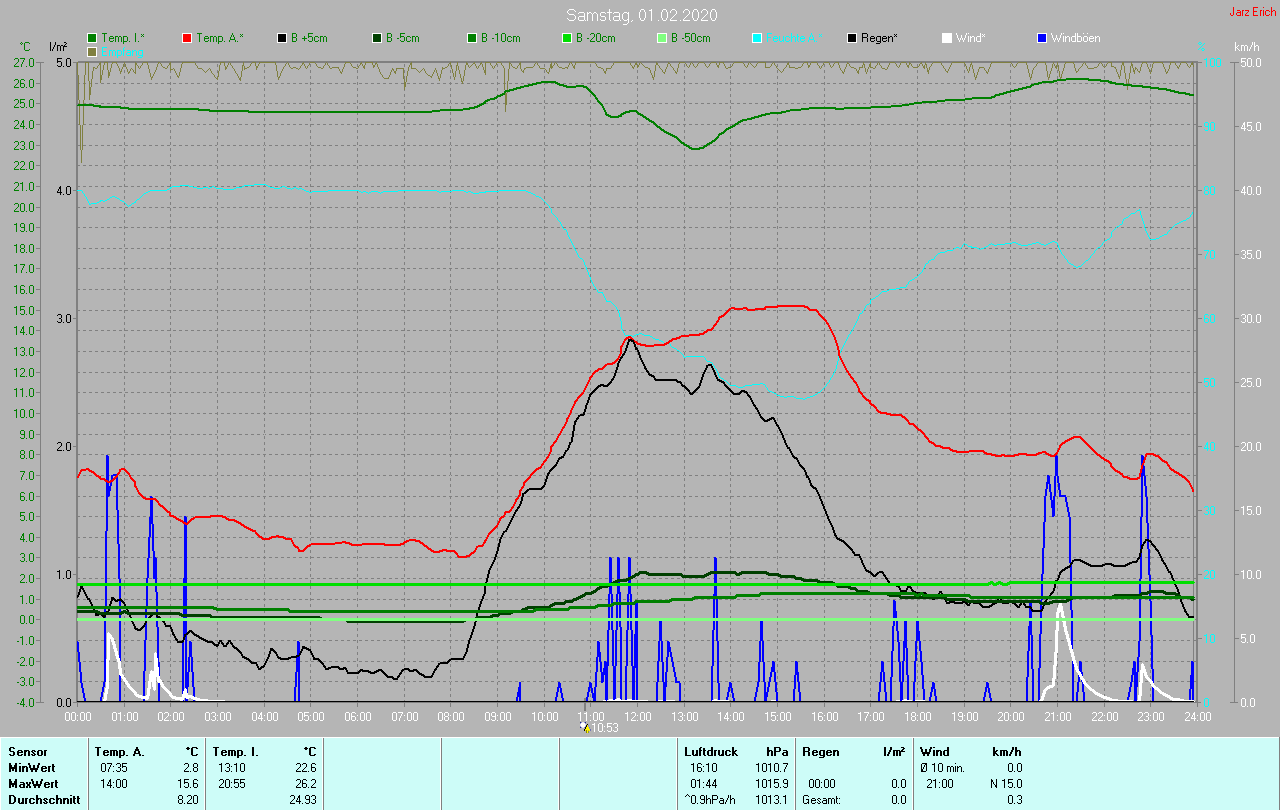The image size is (1280, 810).
Task: Click the Samstag, 01.02.2020 date title
Action: pyautogui.click(x=641, y=15)
